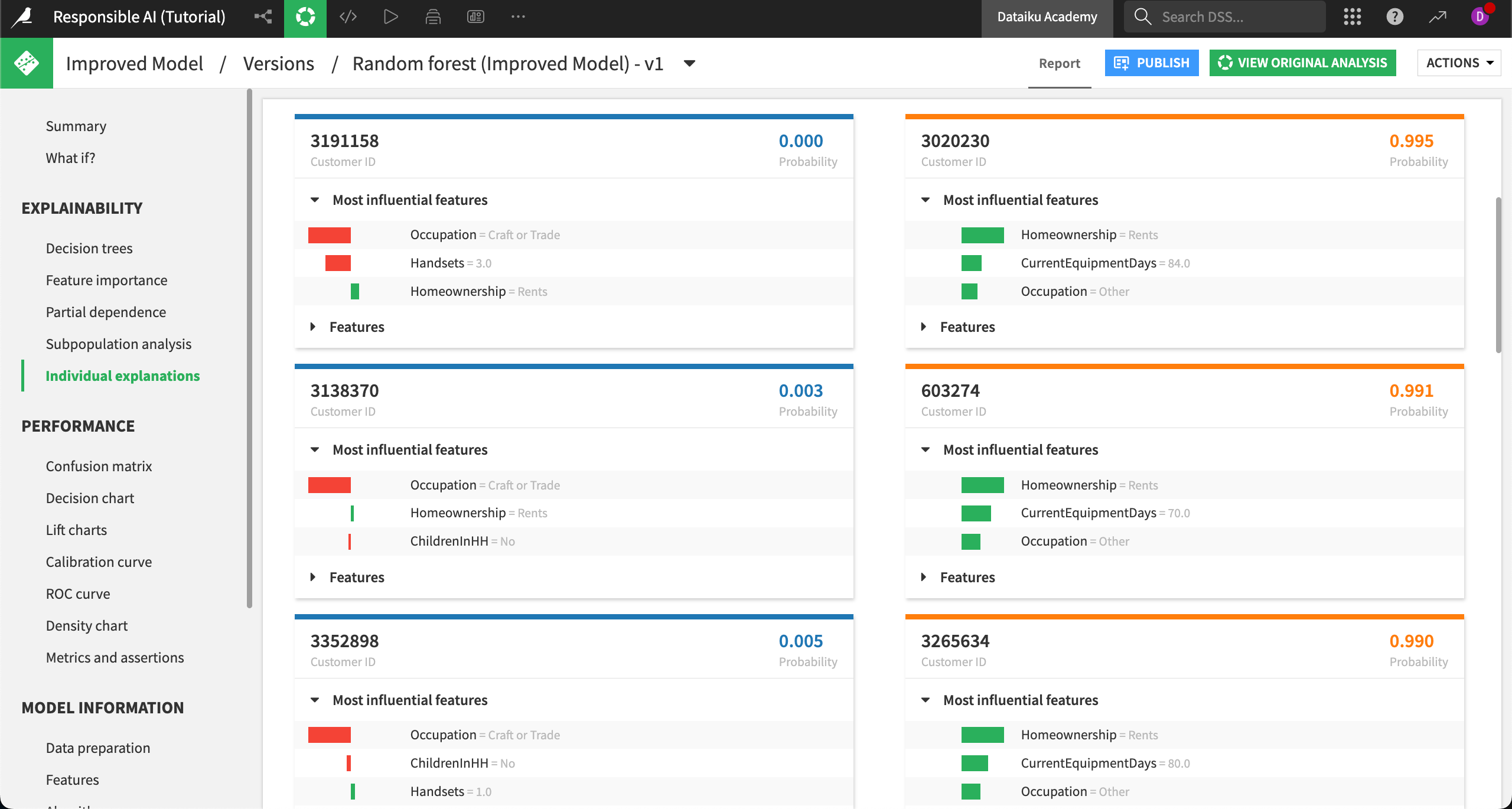Screen dimensions: 1512x809
Task: Open the Code notebooks icon
Action: (348, 17)
